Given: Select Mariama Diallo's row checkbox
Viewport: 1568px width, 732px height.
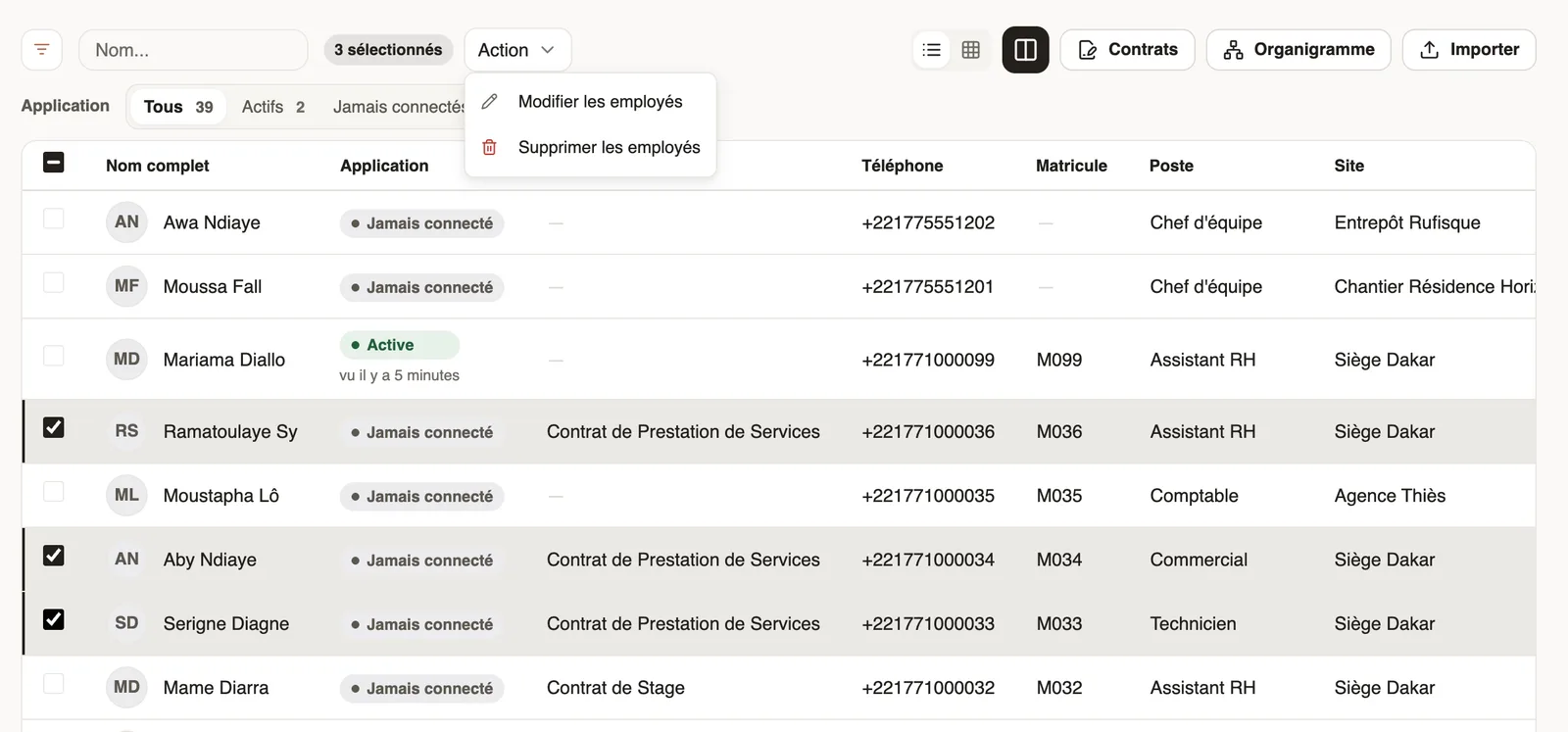Looking at the screenshot, I should [54, 356].
